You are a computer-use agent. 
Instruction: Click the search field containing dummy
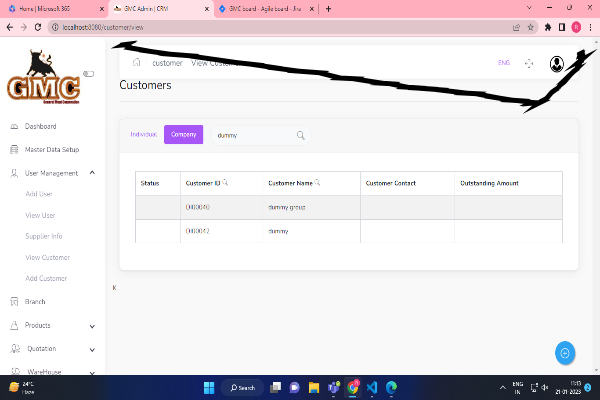tap(250, 135)
